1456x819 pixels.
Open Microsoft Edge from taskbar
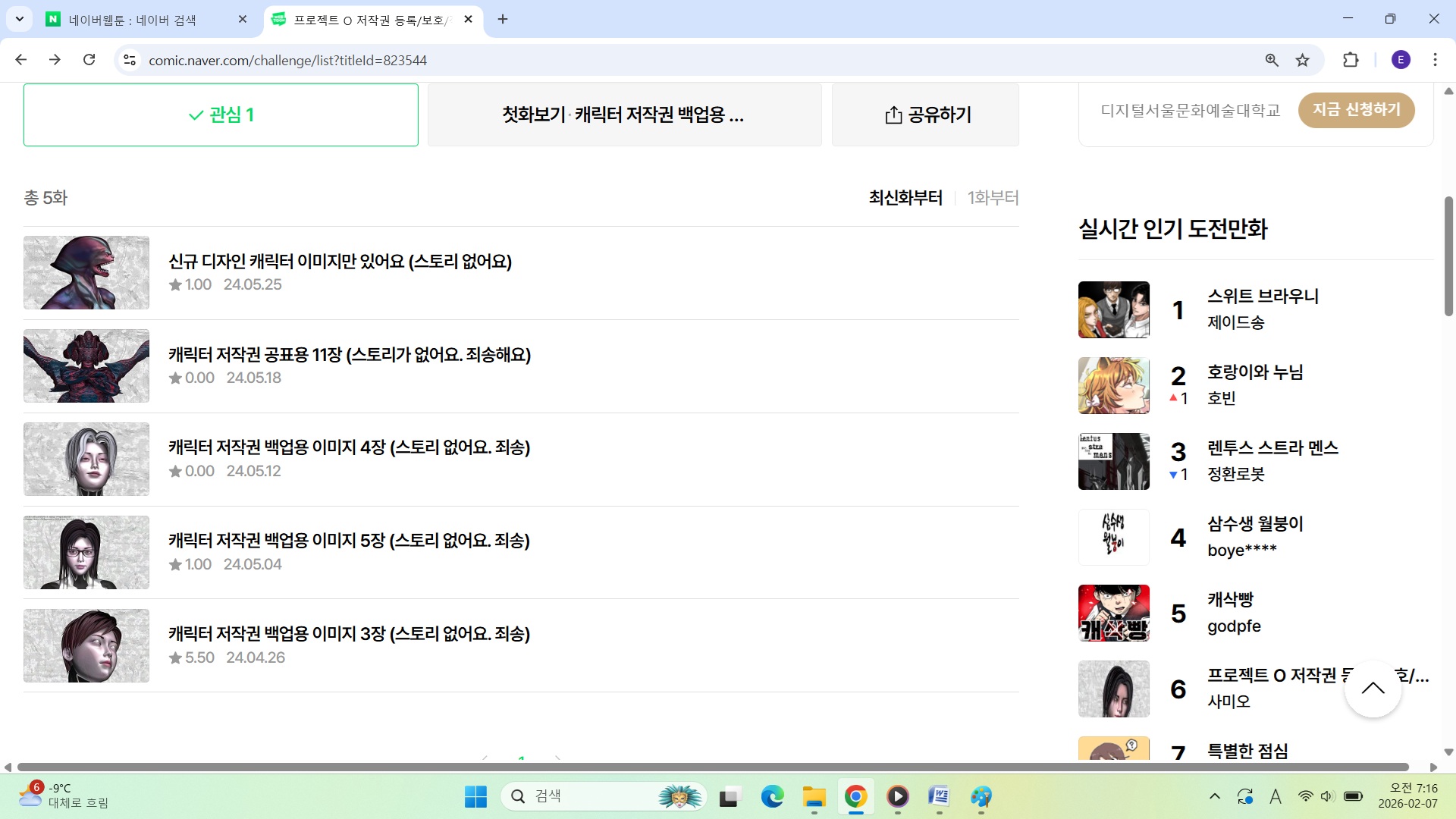tap(772, 796)
